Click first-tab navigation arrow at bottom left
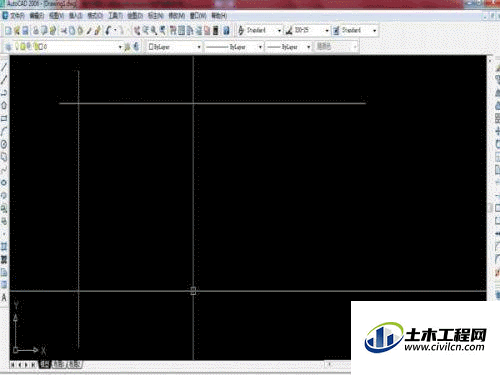The image size is (500, 375). pyautogui.click(x=13, y=365)
